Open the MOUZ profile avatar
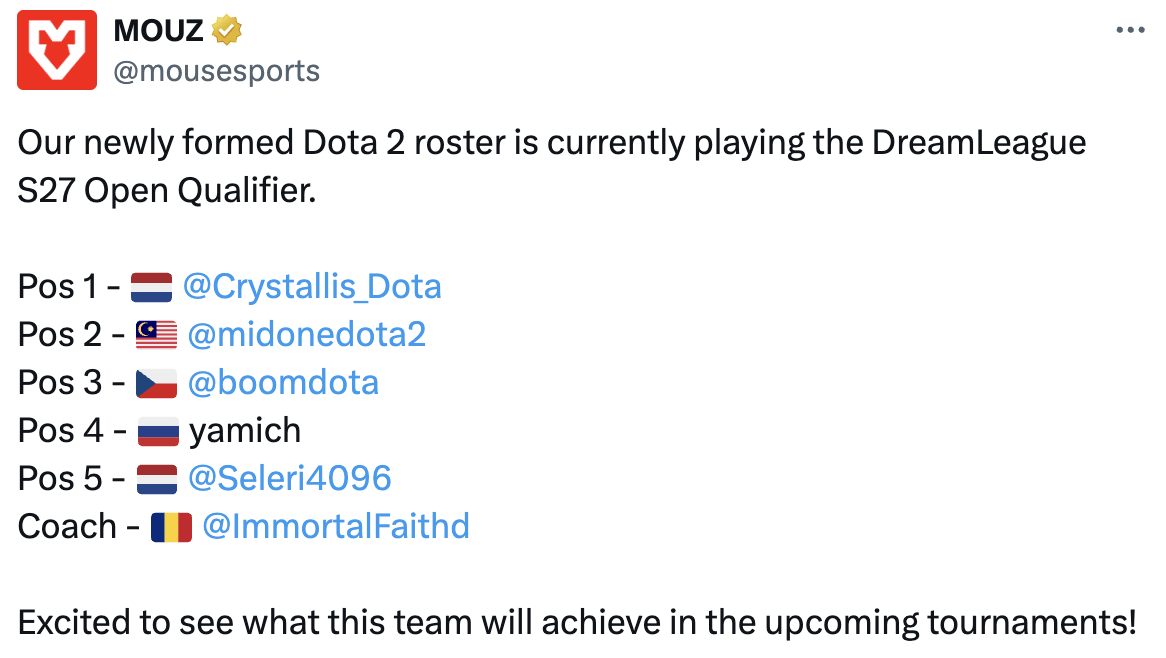1166x658 pixels. tap(57, 50)
